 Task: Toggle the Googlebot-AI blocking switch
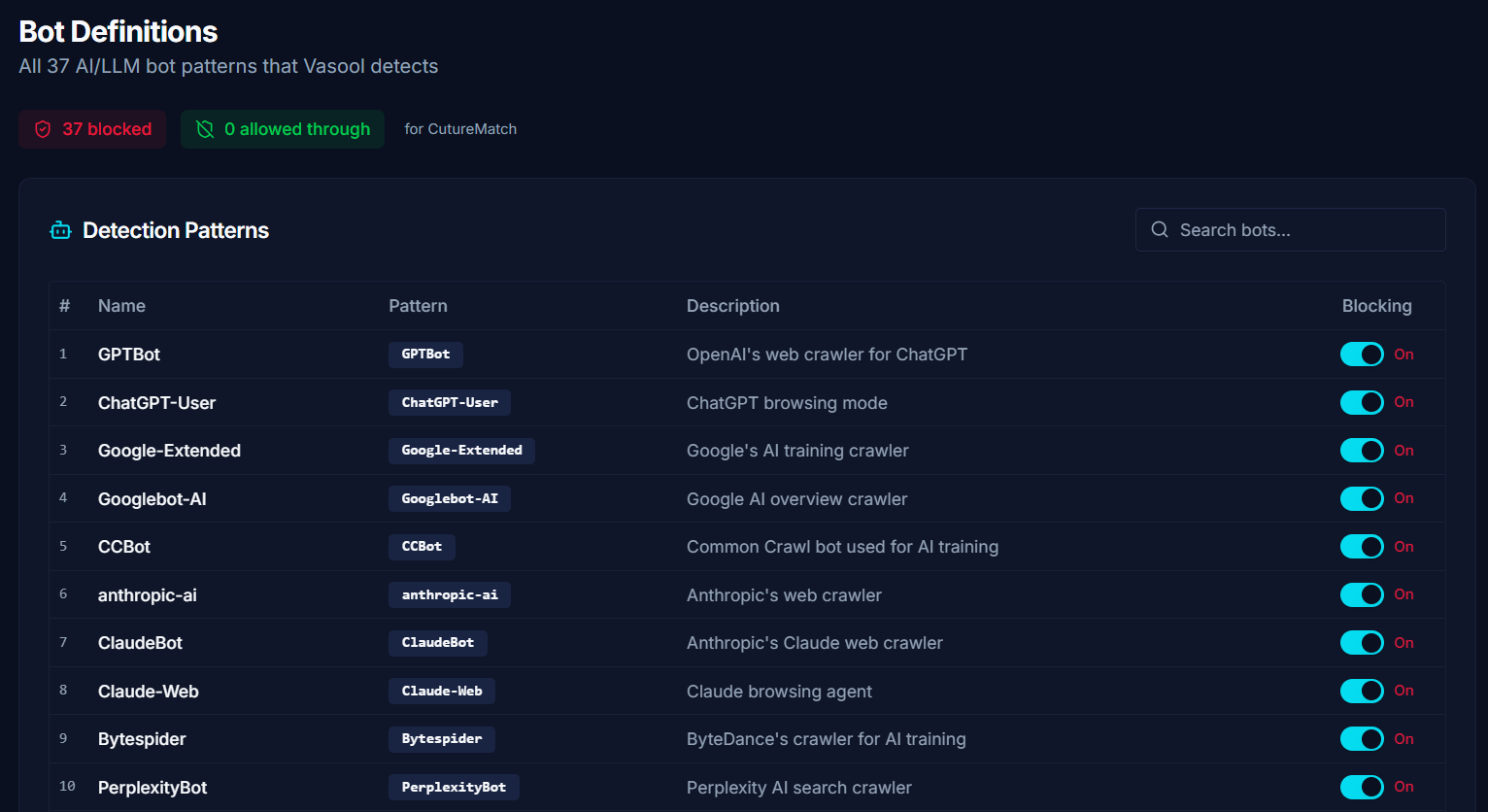[x=1362, y=498]
